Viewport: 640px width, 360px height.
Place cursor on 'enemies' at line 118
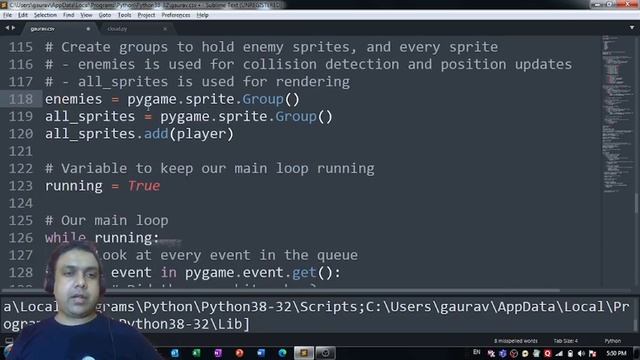click(73, 99)
